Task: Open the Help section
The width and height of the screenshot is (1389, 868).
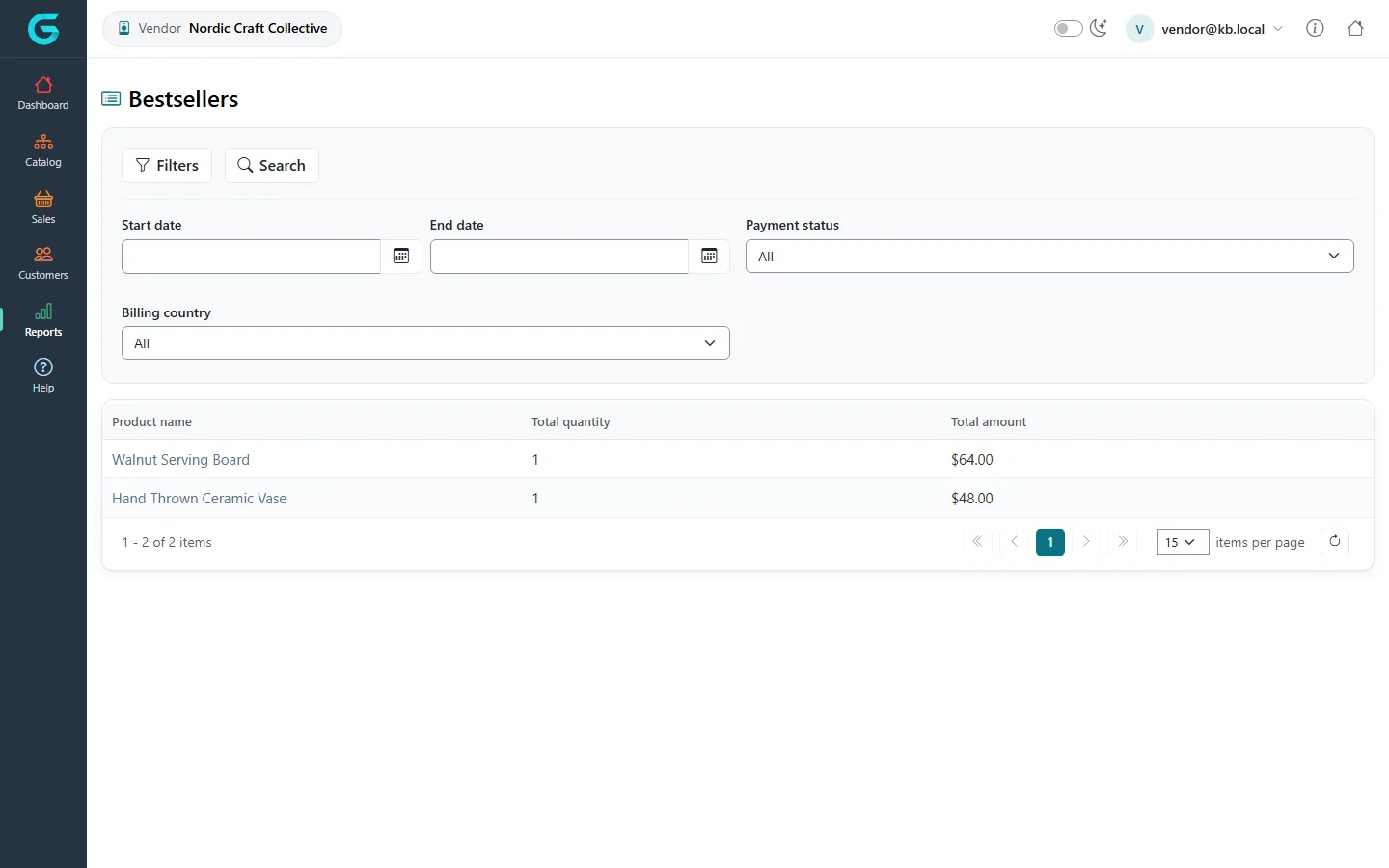Action: click(43, 376)
